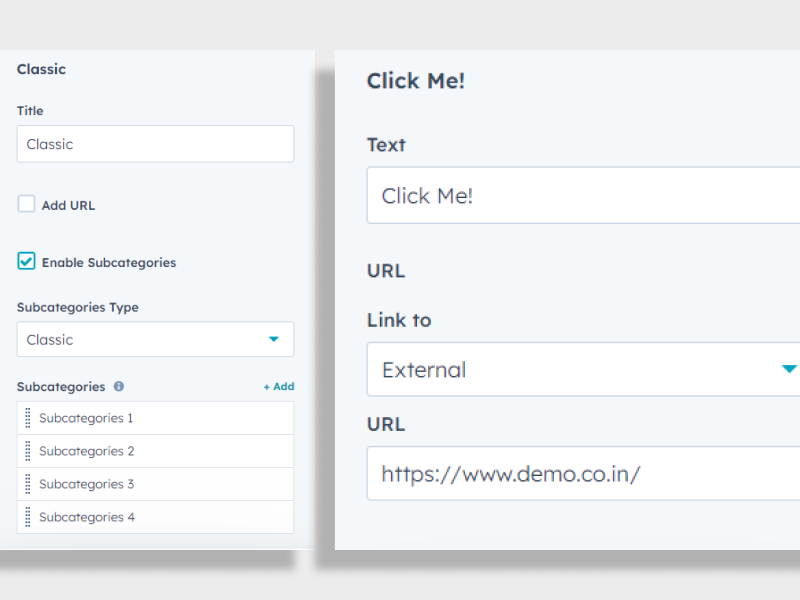Click the + Add subcategories link
800x600 pixels.
pos(278,386)
